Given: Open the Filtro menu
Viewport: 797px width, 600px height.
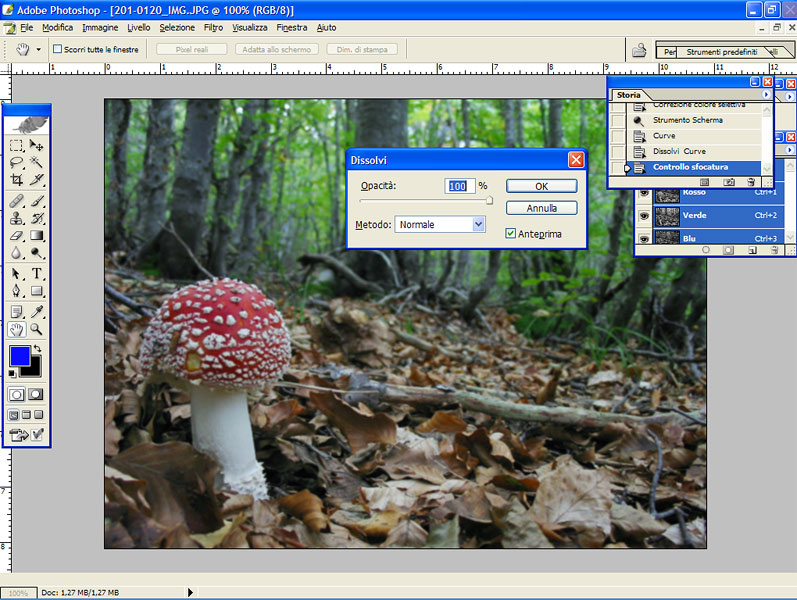Looking at the screenshot, I should (213, 27).
